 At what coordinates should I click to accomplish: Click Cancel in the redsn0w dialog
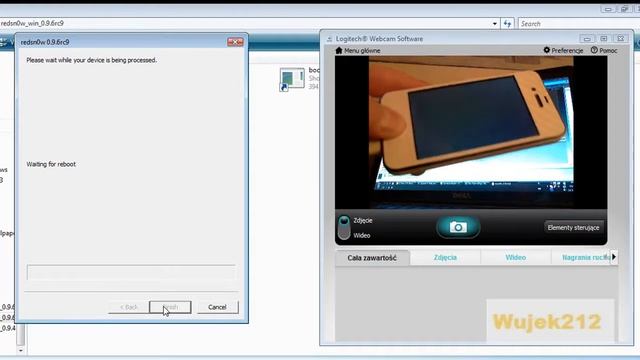click(x=217, y=307)
